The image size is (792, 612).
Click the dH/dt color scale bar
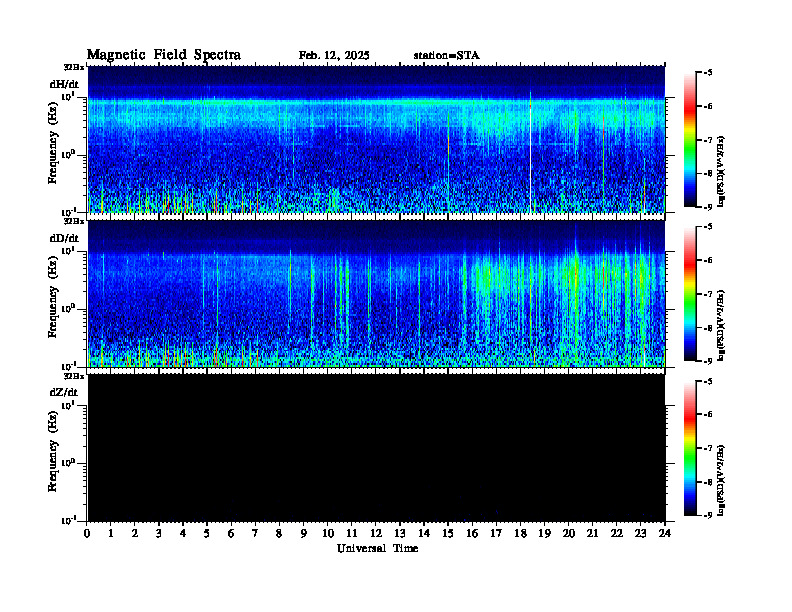[690, 140]
